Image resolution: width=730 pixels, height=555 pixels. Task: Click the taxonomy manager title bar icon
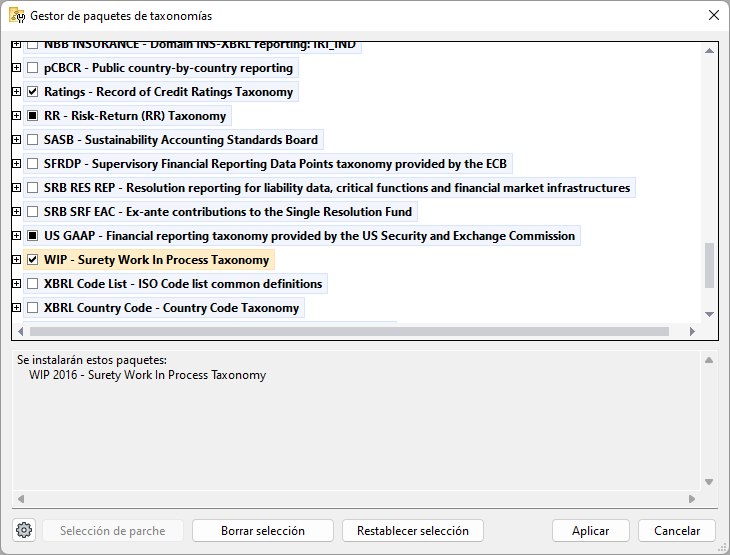pos(17,15)
